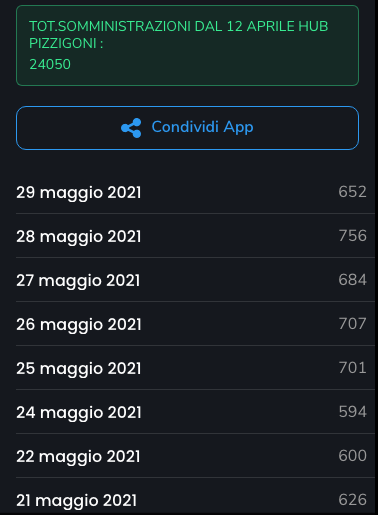Open the 29 maggio 2021 entry
Viewport: 378px width, 515px height.
click(x=195, y=192)
